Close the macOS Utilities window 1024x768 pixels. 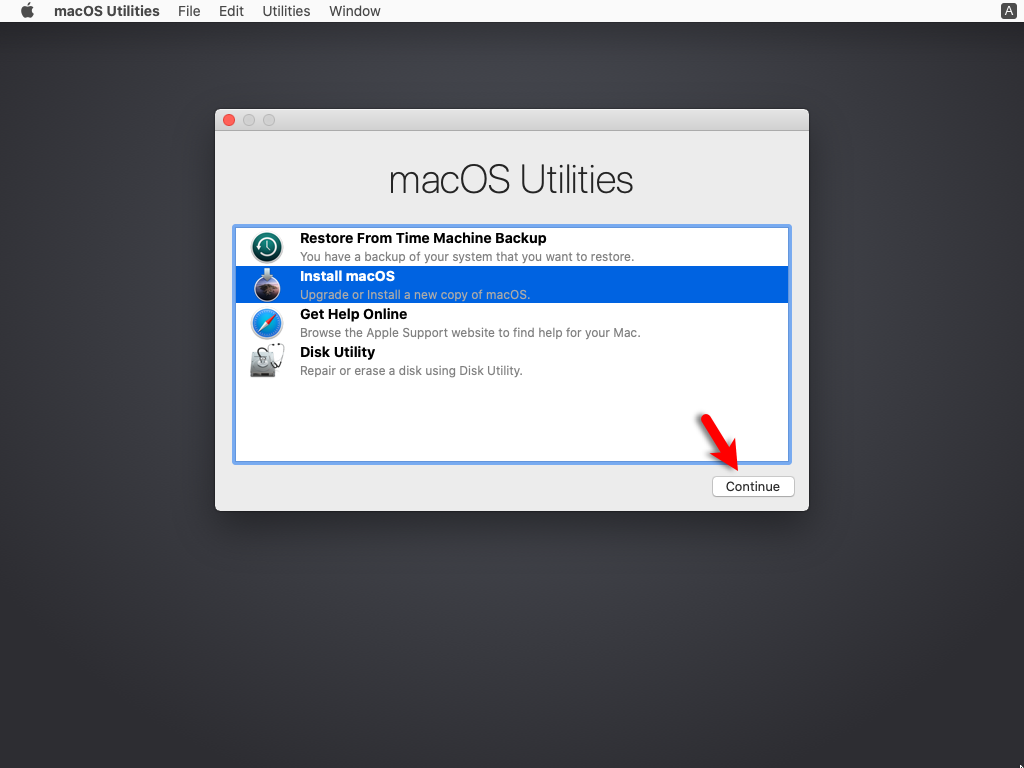coord(229,120)
